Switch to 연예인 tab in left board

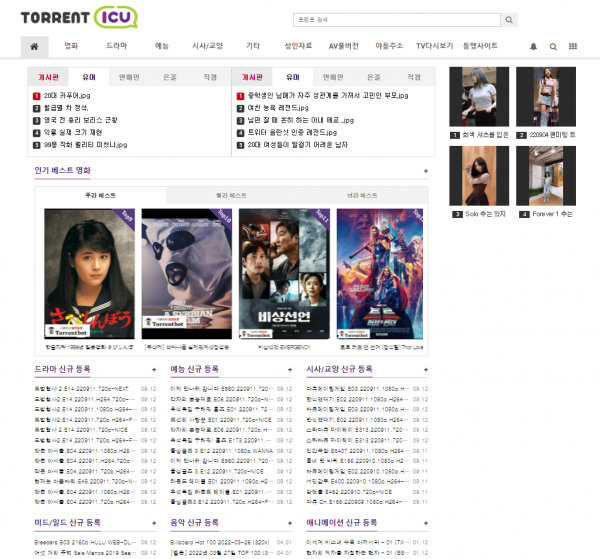coord(129,76)
